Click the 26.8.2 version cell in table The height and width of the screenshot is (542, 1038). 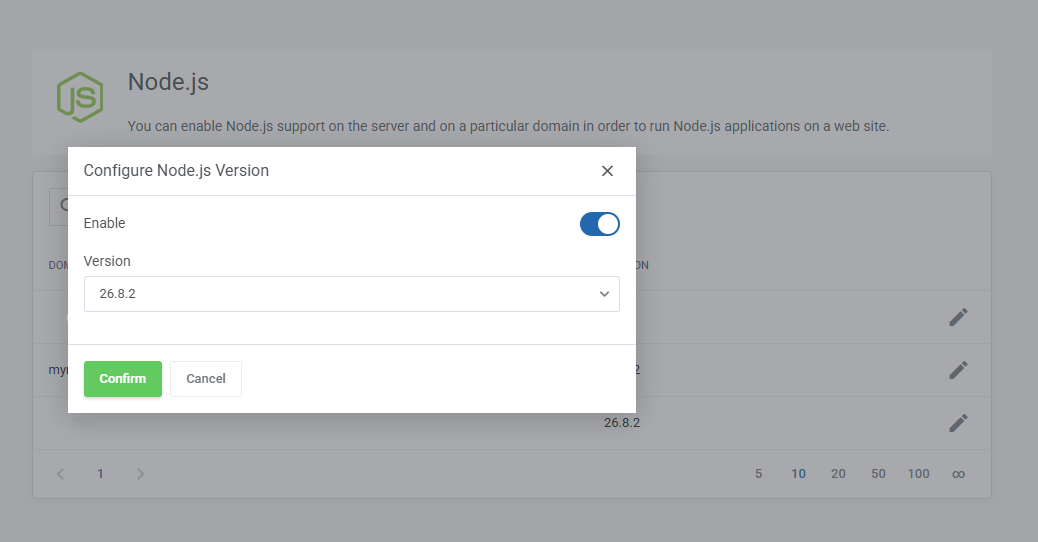622,423
